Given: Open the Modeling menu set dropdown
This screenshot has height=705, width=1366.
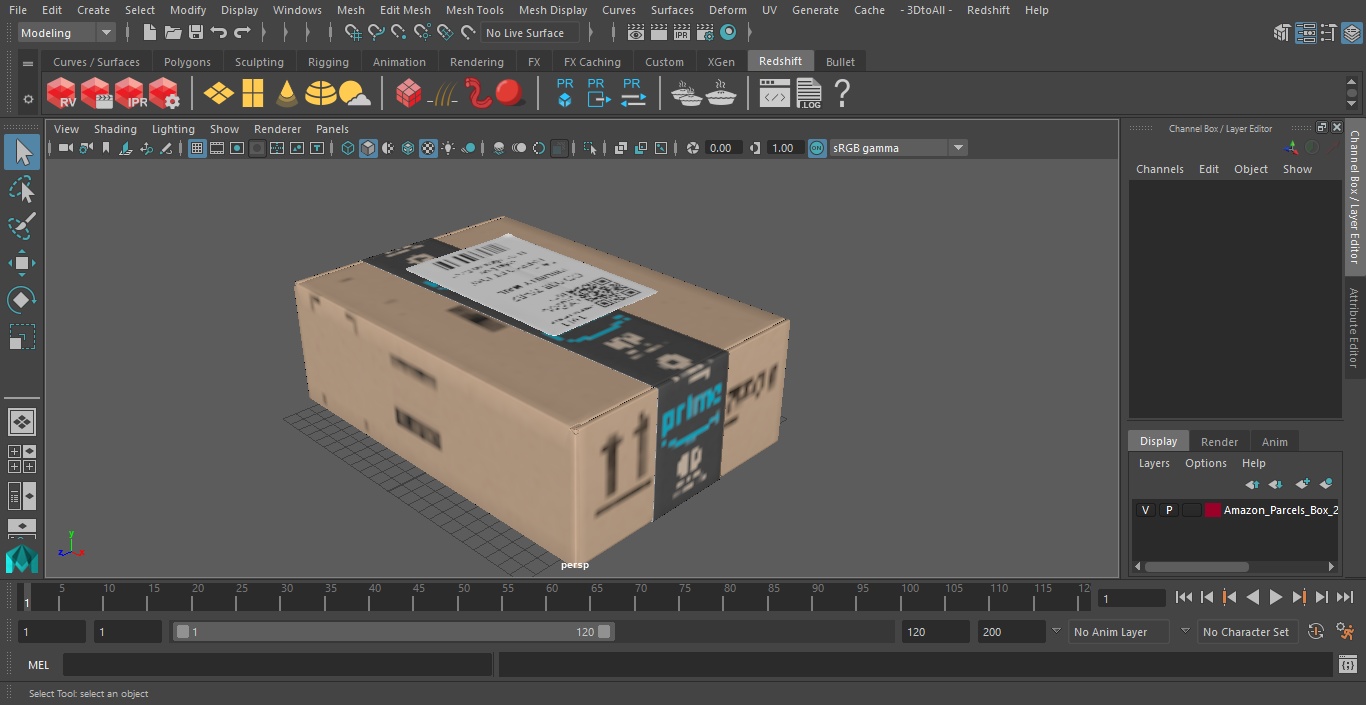Looking at the screenshot, I should point(66,33).
